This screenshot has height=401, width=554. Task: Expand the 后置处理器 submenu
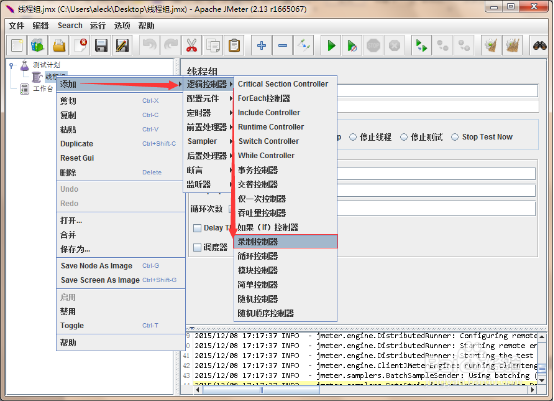[x=208, y=156]
